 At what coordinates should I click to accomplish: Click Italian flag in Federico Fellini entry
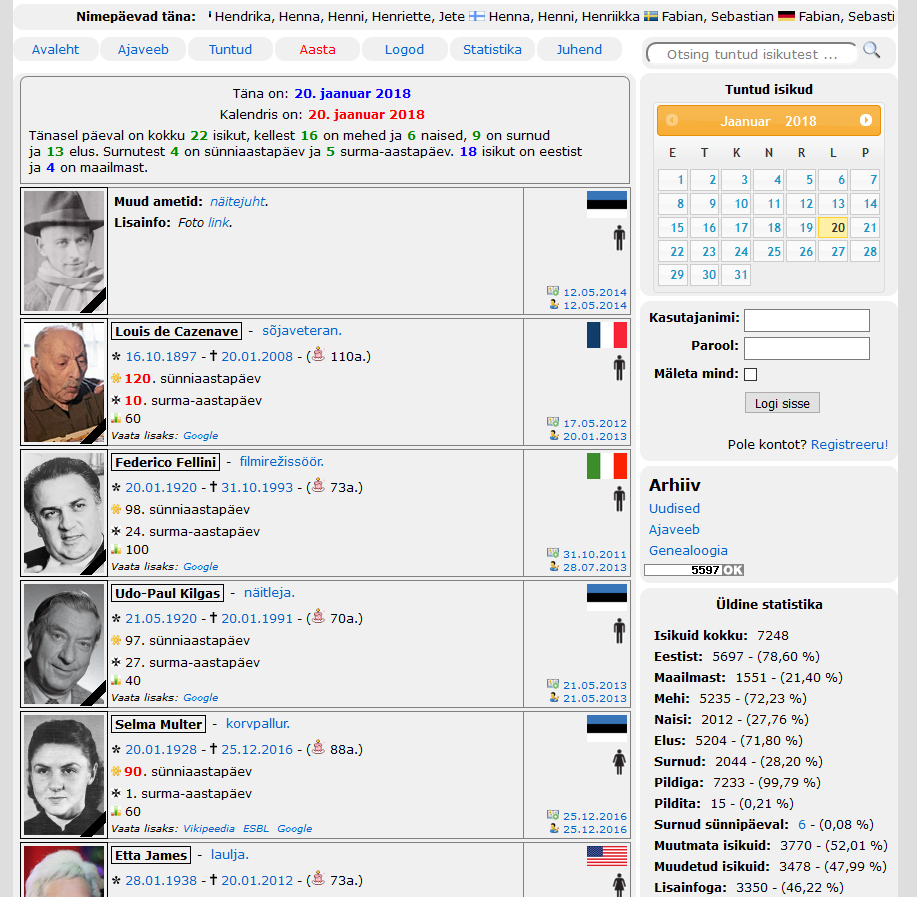coord(606,466)
